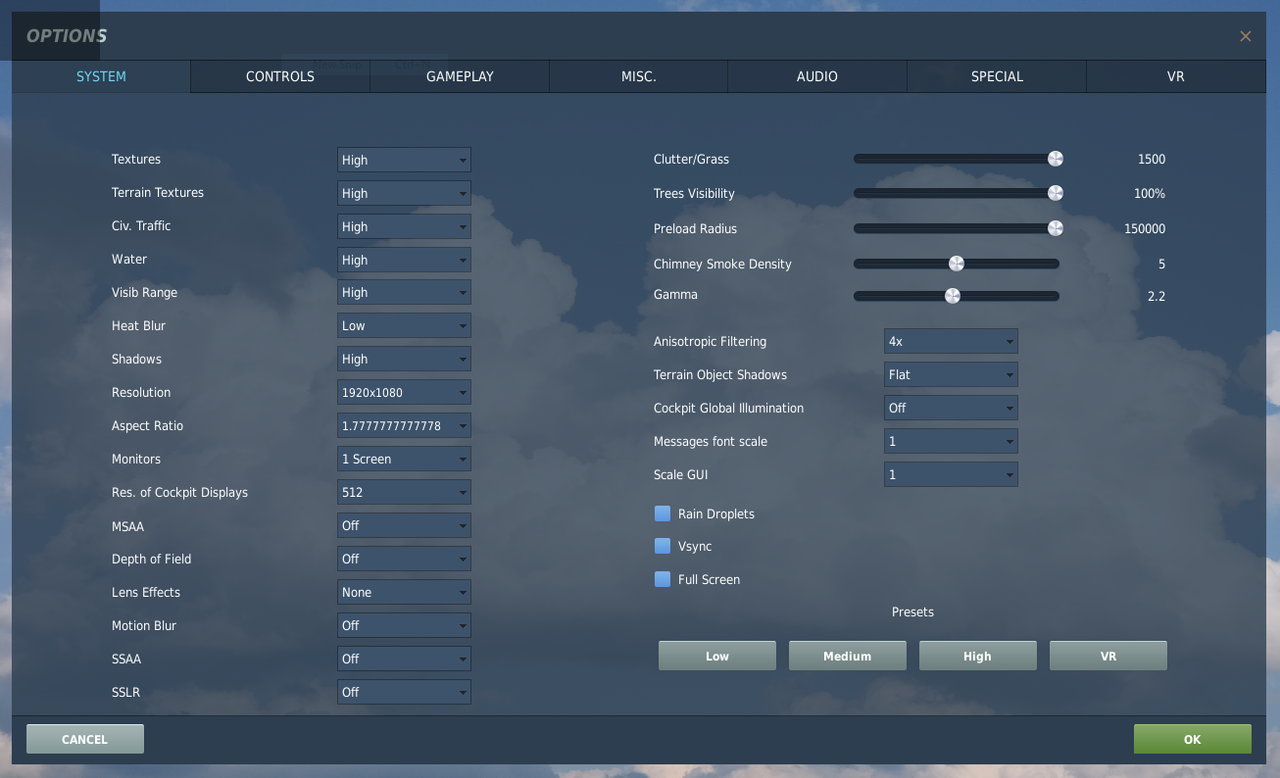Open the Aspect Ratio dropdown
1280x778 pixels.
point(403,425)
